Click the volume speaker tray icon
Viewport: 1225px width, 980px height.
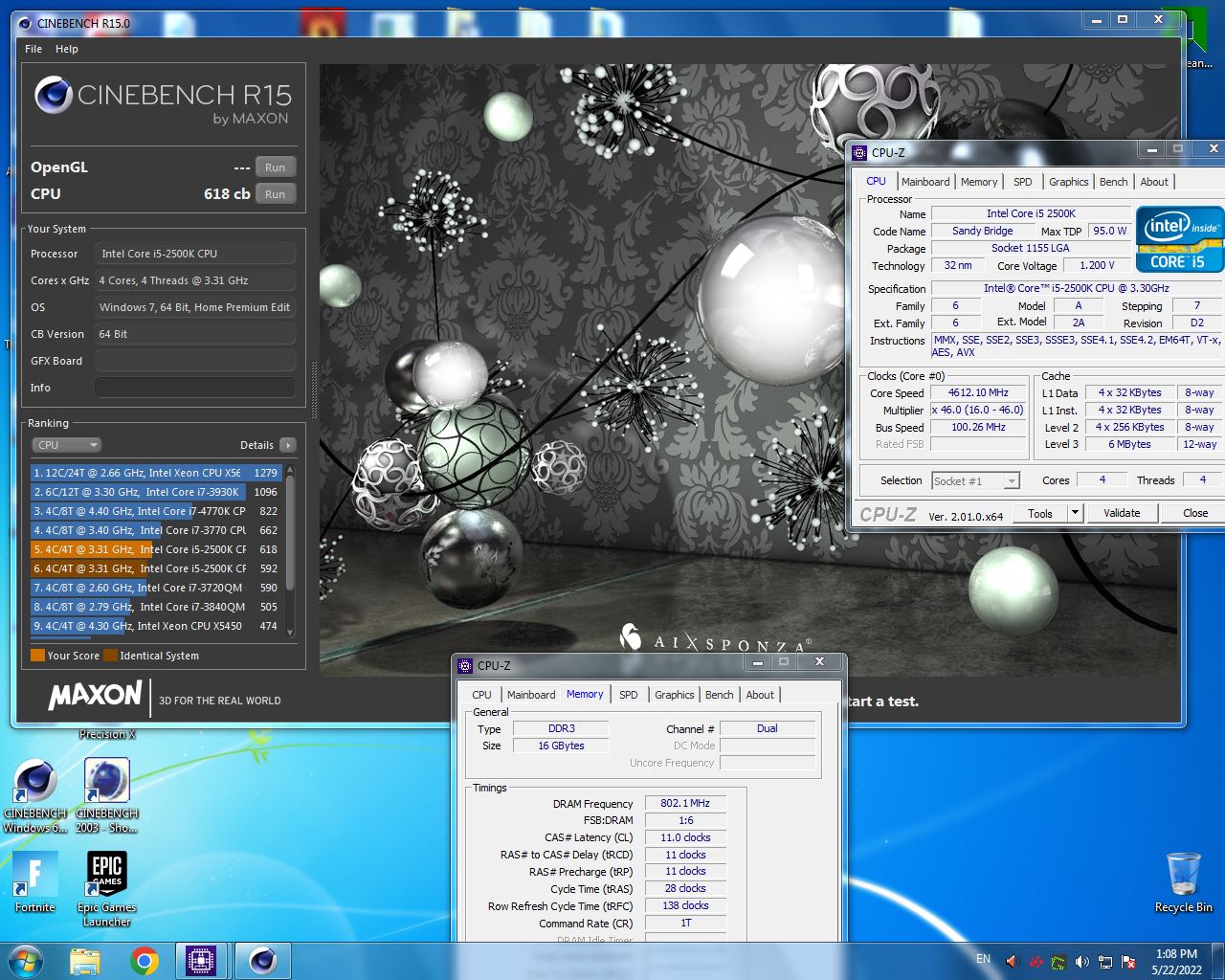pyautogui.click(x=1082, y=962)
